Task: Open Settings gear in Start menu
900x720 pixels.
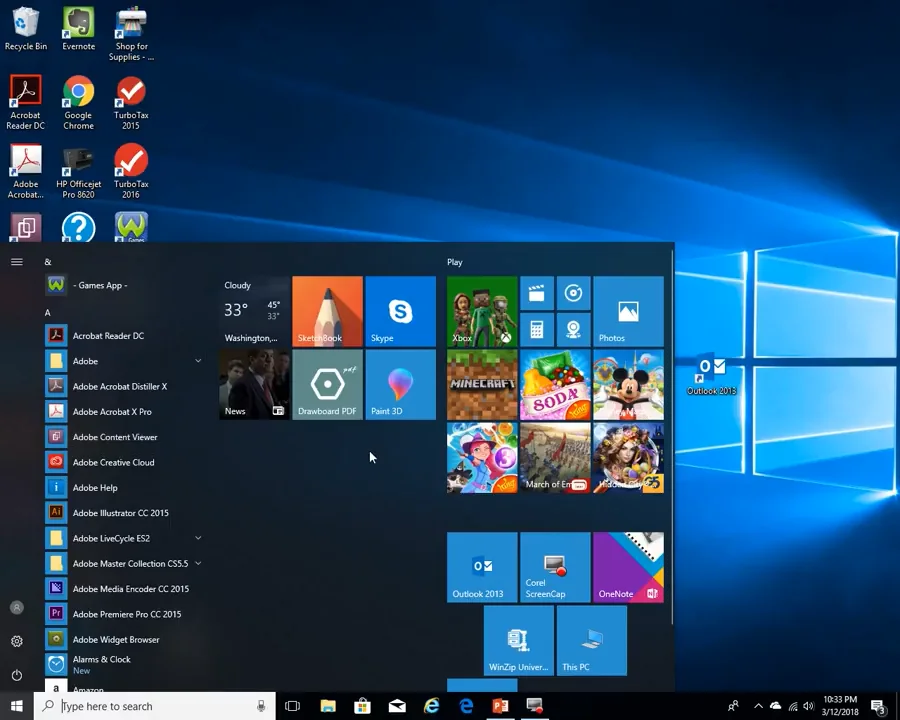Action: (x=17, y=641)
